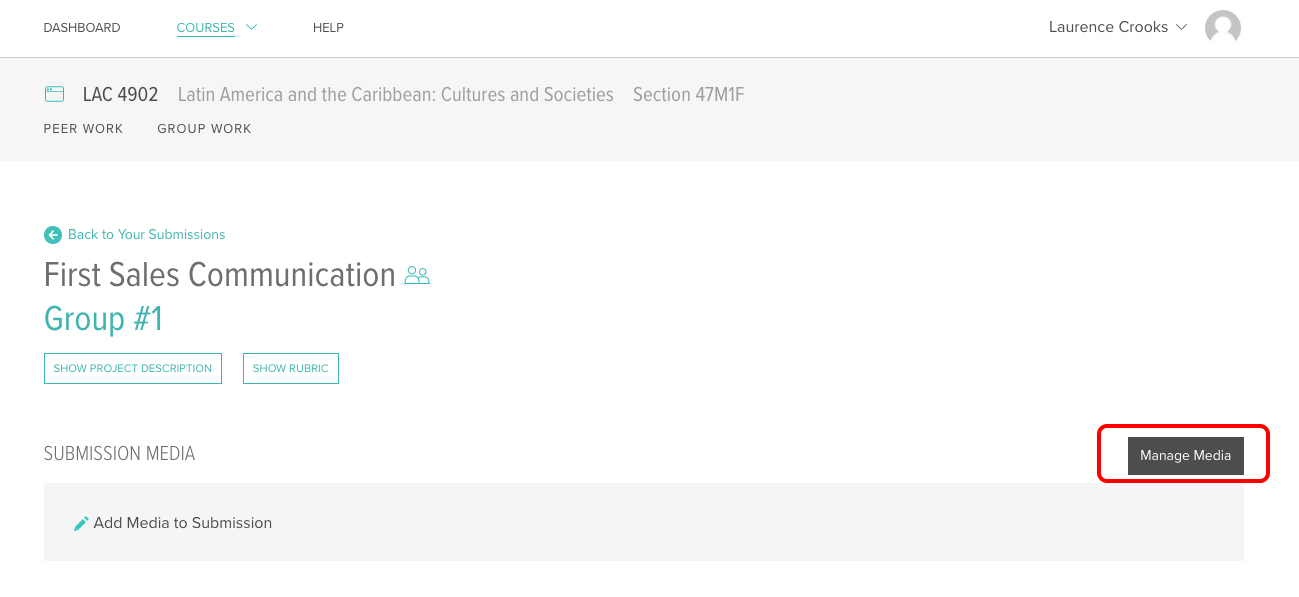Image resolution: width=1299 pixels, height=597 pixels.
Task: Click the Show Rubric button
Action: coord(291,368)
